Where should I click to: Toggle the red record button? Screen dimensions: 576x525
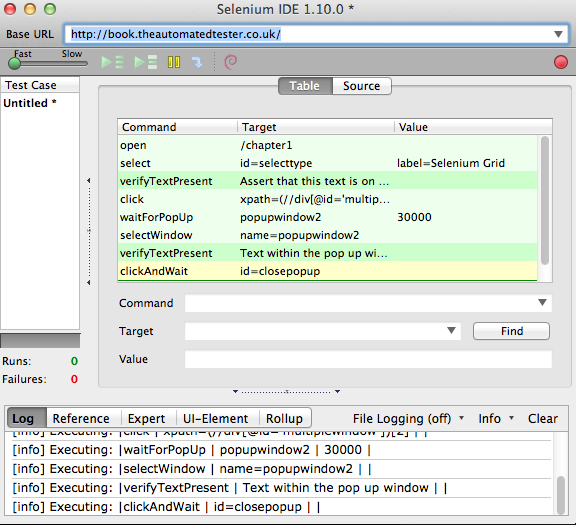click(561, 62)
